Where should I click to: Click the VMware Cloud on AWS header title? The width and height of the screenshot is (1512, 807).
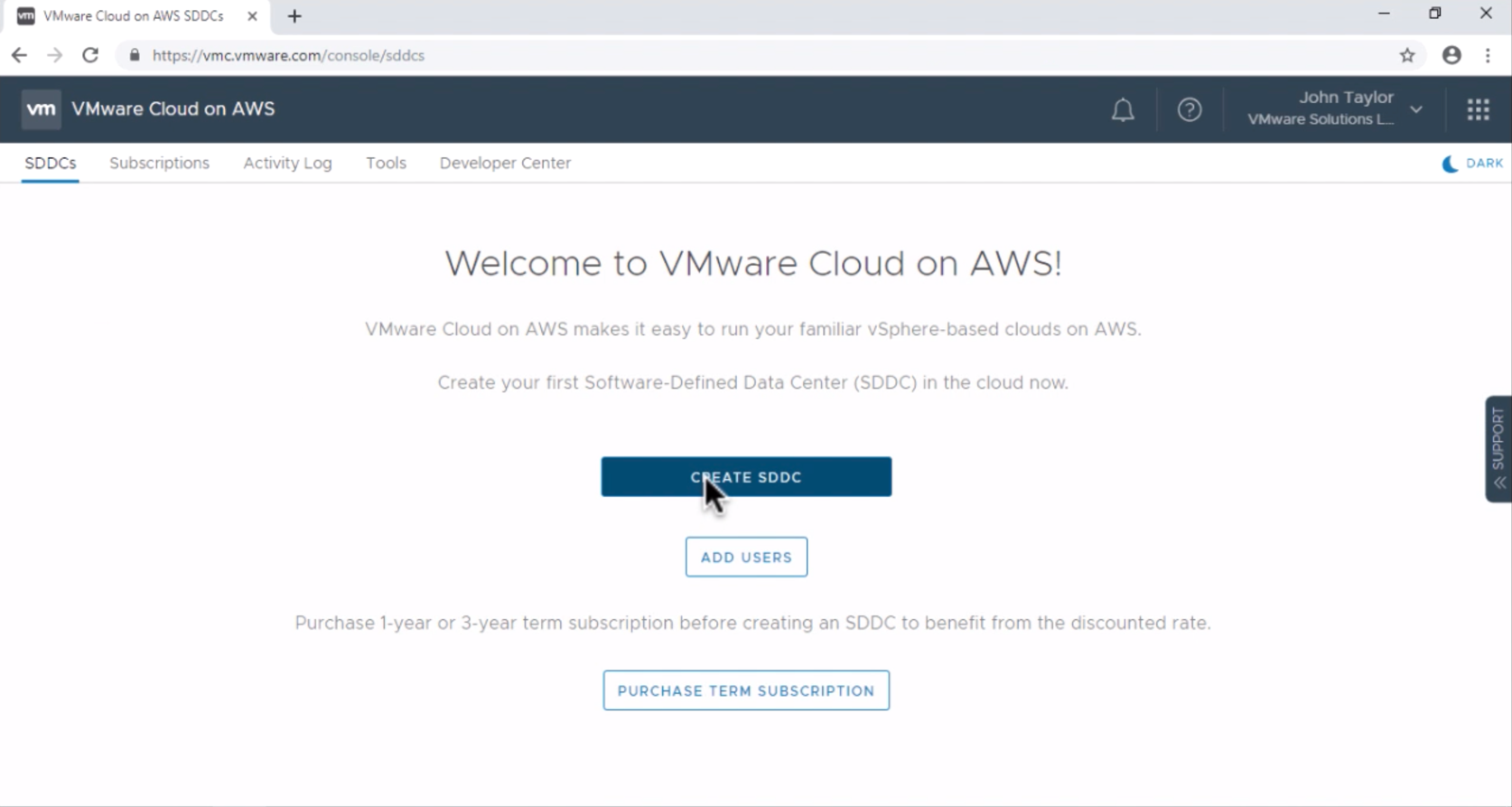click(x=173, y=109)
